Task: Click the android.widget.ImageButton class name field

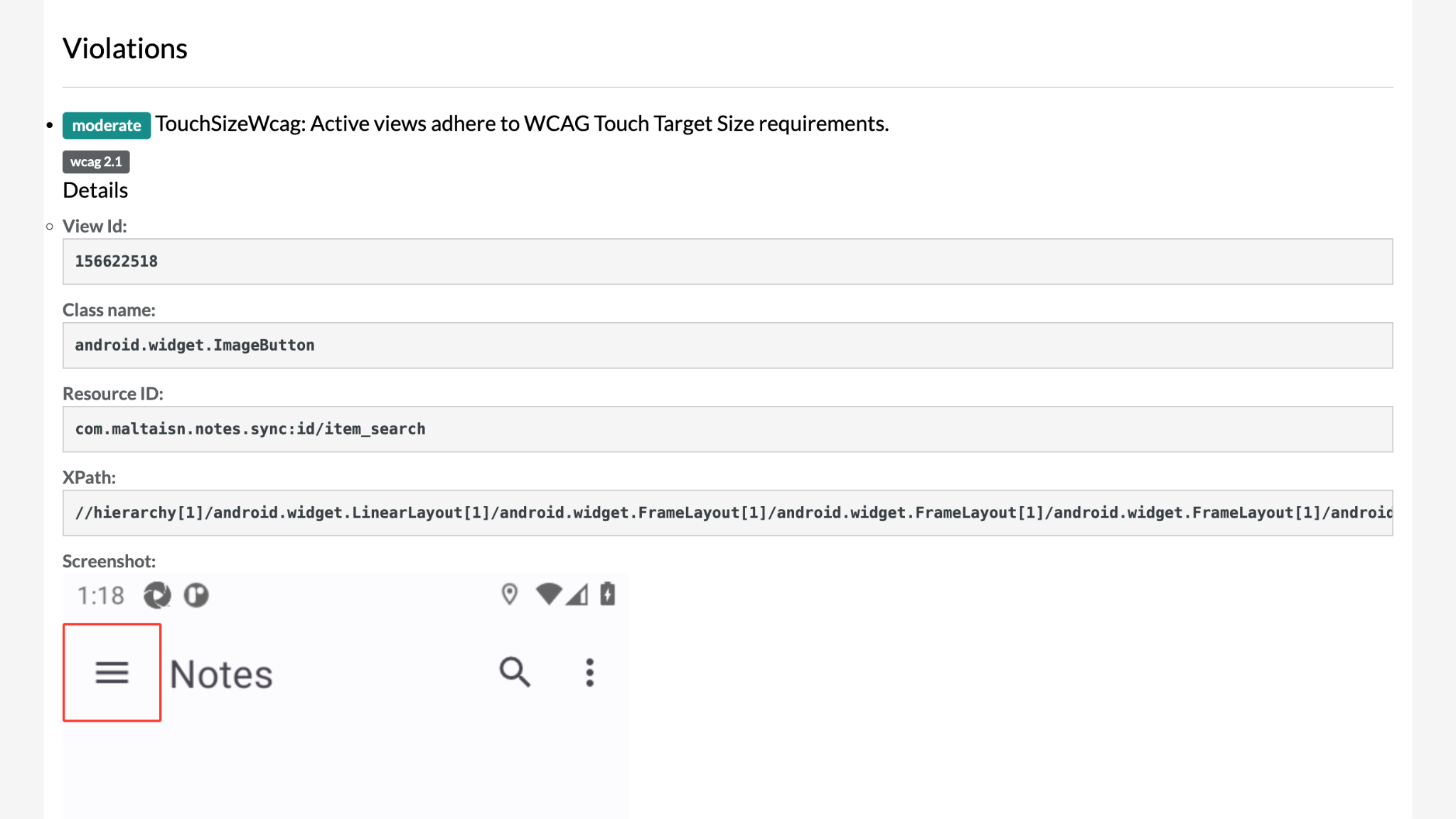Action: tap(727, 346)
